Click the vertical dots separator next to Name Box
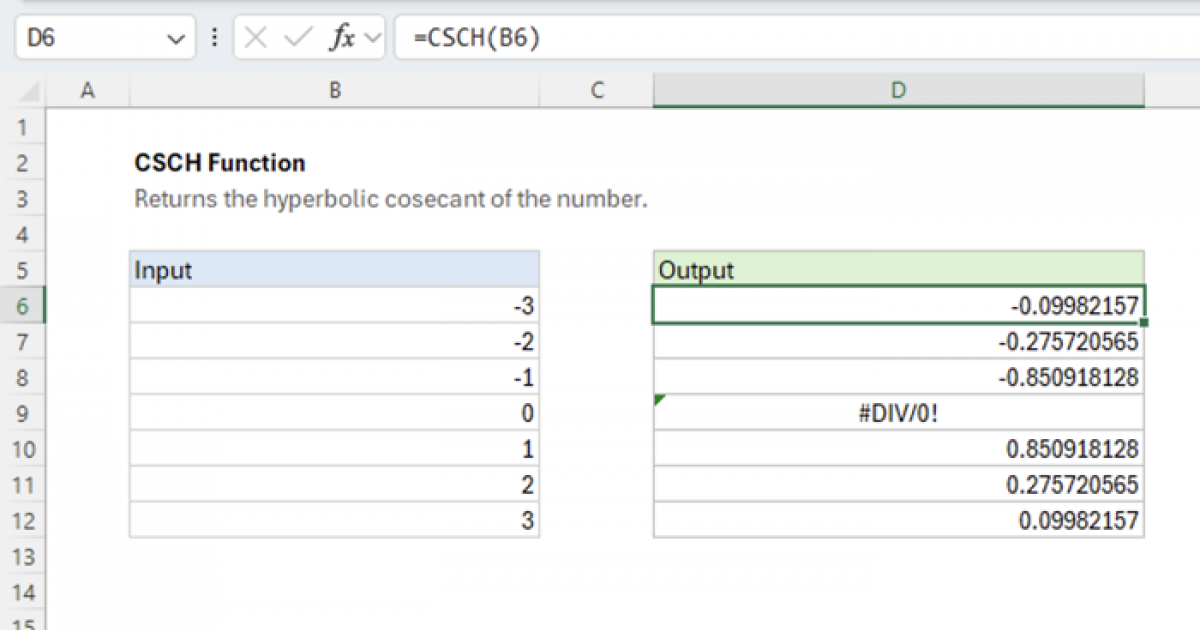The image size is (1200, 630). tap(215, 38)
